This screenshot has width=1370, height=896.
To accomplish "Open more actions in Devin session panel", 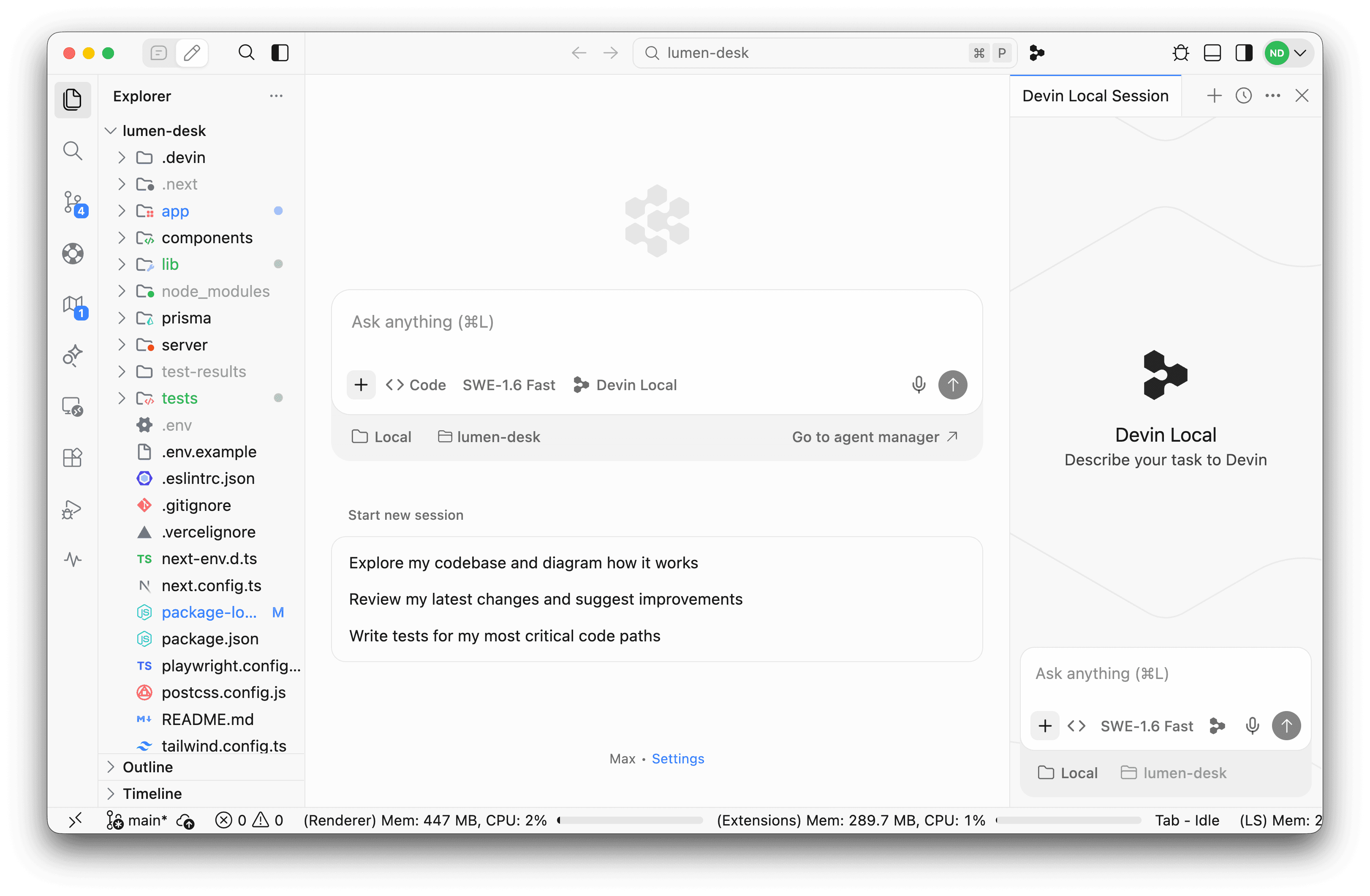I will pos(1273,95).
